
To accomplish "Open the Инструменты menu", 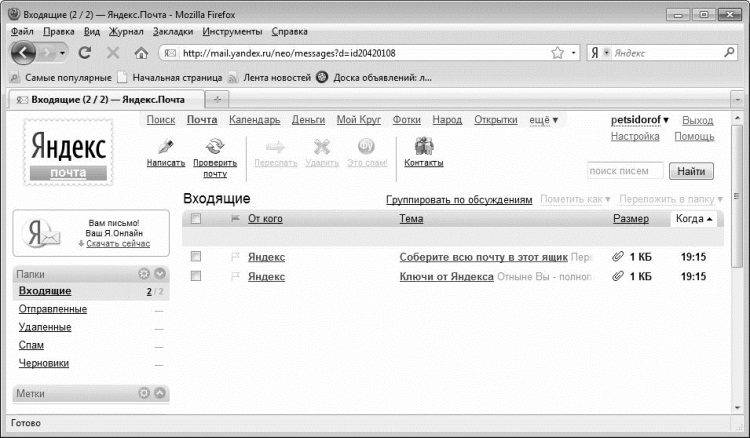I will pyautogui.click(x=232, y=32).
